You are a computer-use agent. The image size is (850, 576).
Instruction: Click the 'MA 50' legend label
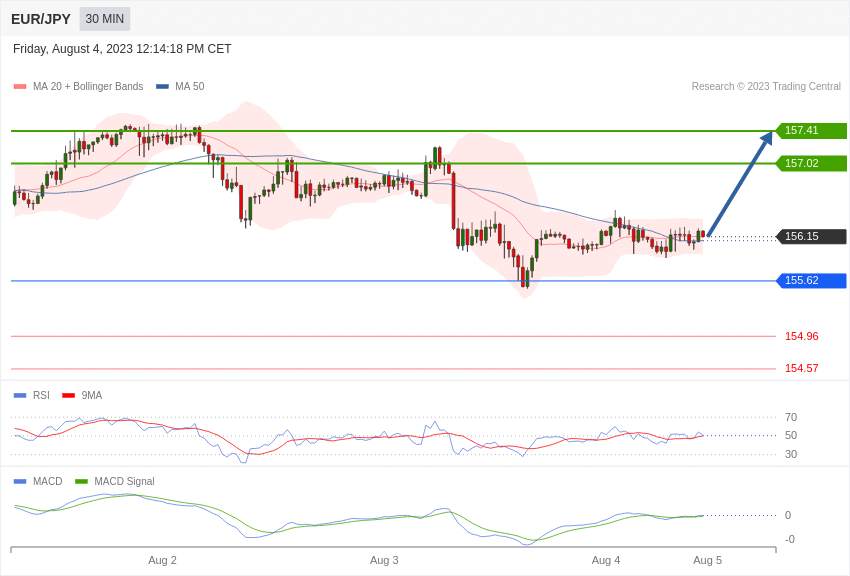(190, 87)
